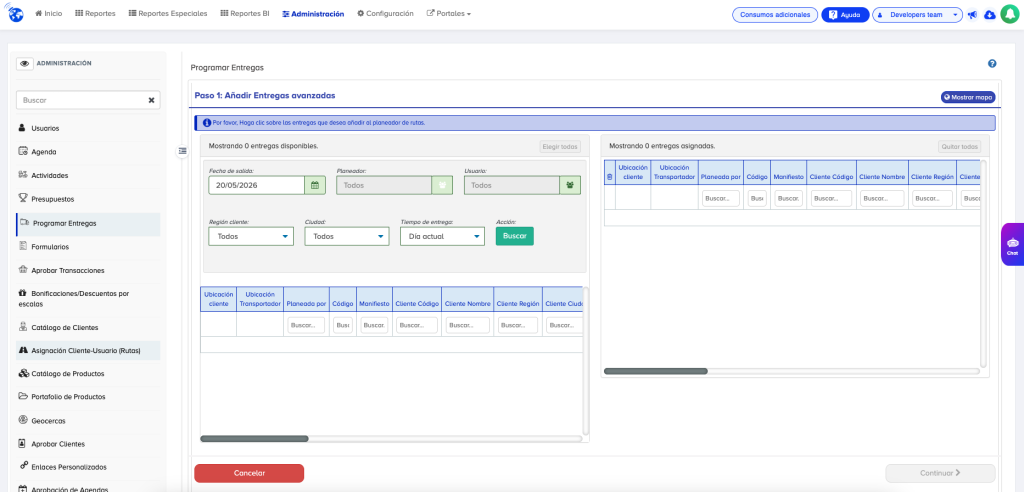Image resolution: width=1024 pixels, height=492 pixels.
Task: Open Bonificaciones/Descuentos por escalas
Action: (x=88, y=299)
